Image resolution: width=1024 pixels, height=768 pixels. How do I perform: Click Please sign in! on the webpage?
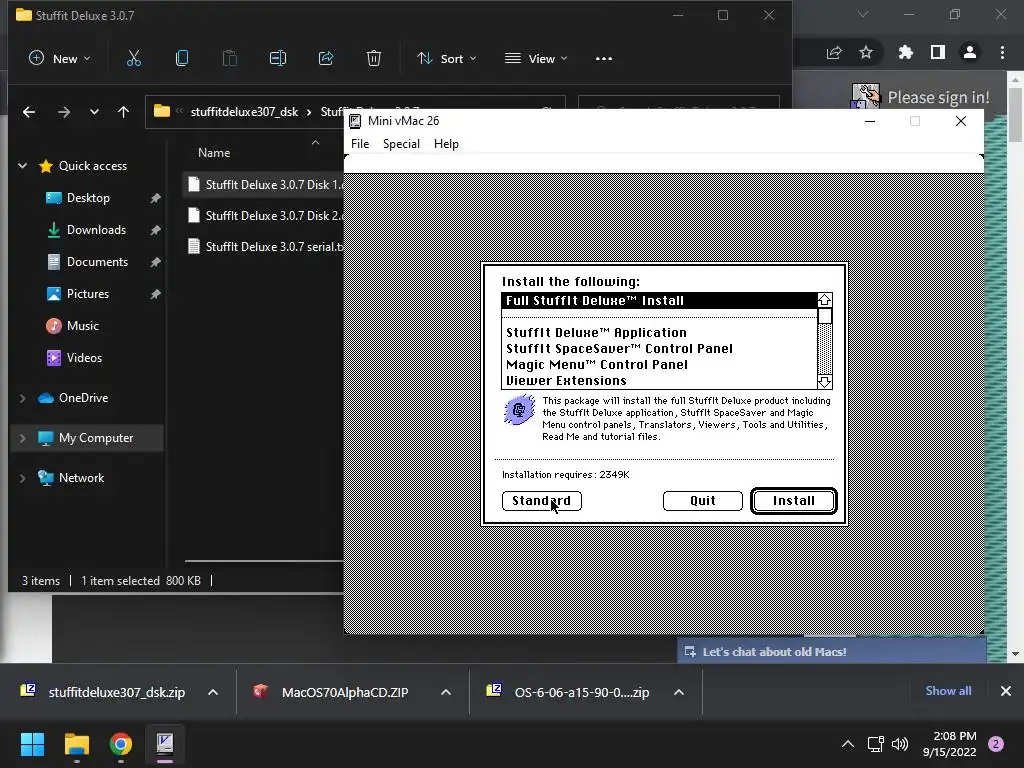tap(938, 97)
